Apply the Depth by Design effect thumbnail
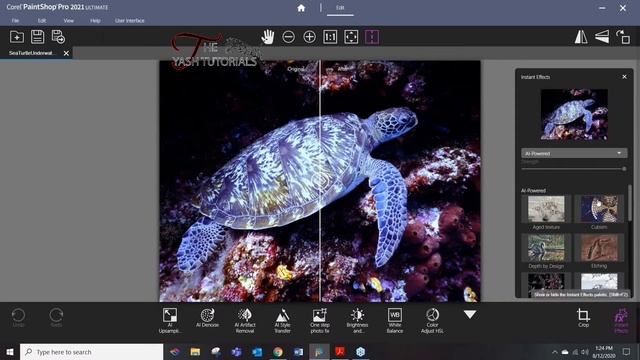Screen dimensions: 640x360 click(546, 248)
